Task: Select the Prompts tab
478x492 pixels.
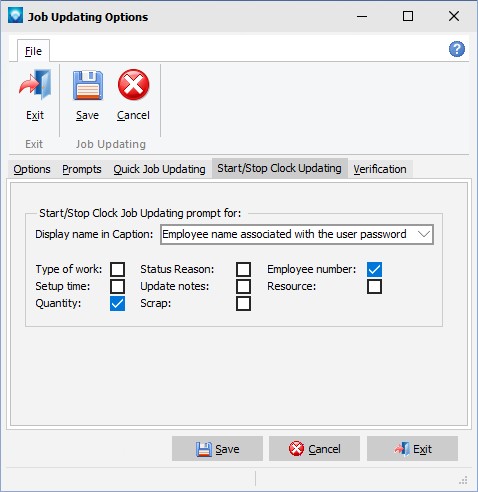Action: coord(82,169)
